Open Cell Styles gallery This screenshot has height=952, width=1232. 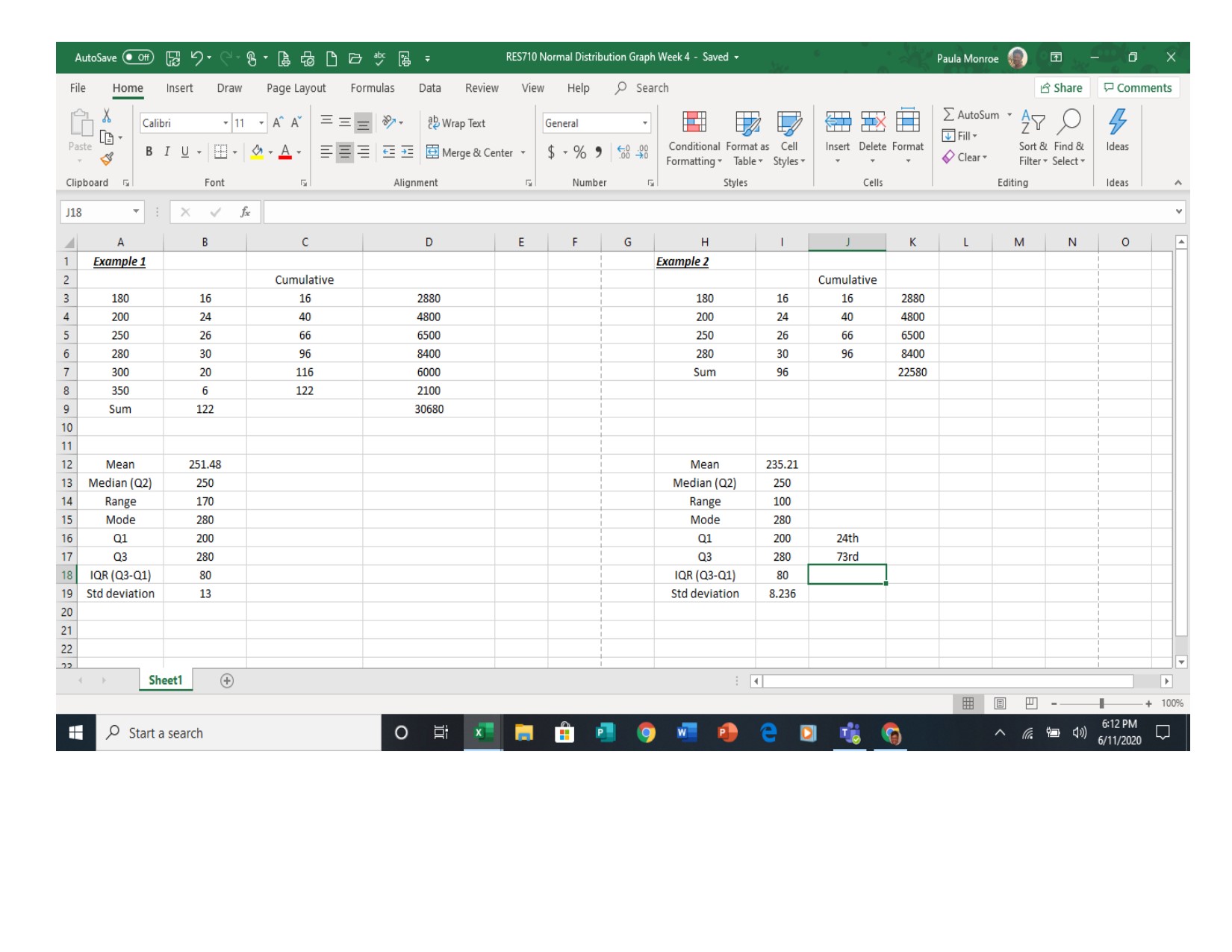point(789,139)
